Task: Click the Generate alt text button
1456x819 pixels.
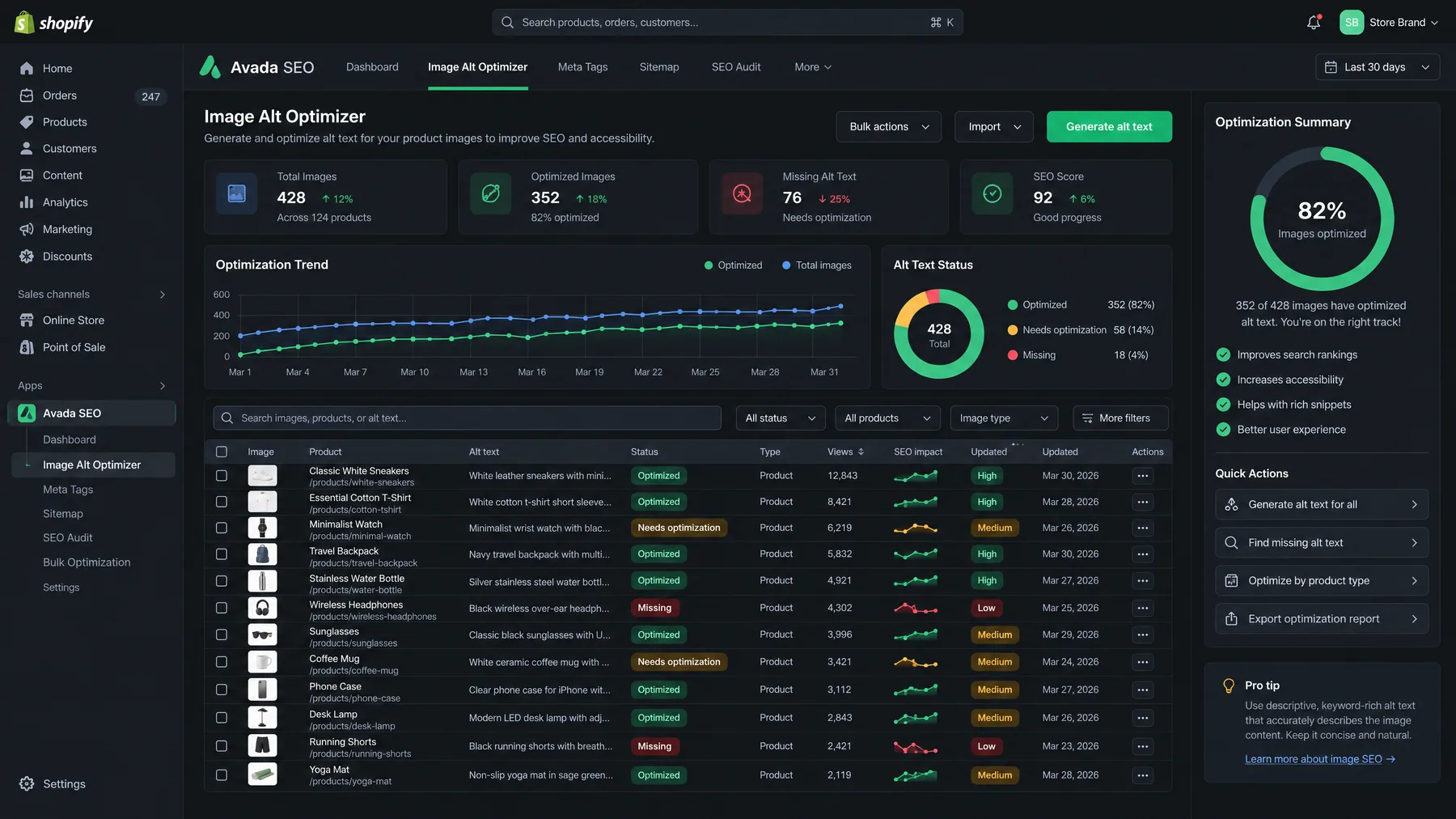Action: click(x=1109, y=127)
